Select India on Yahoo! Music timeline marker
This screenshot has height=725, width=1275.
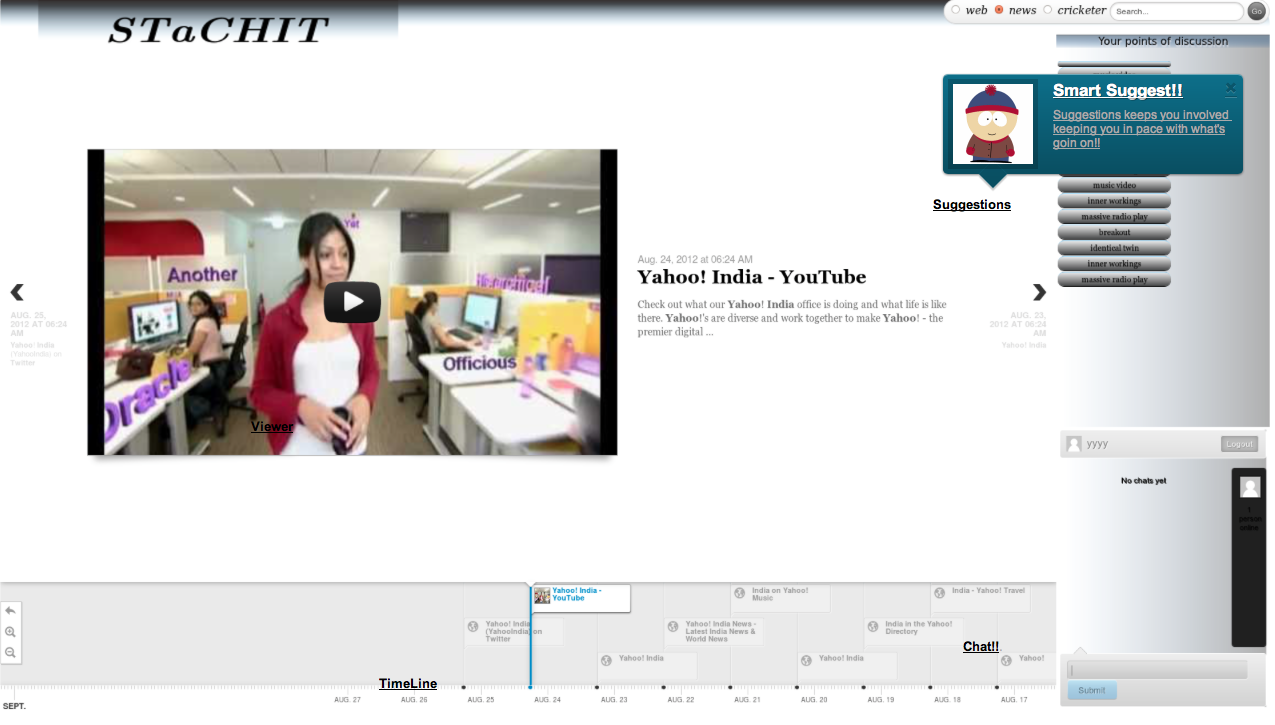[x=780, y=598]
